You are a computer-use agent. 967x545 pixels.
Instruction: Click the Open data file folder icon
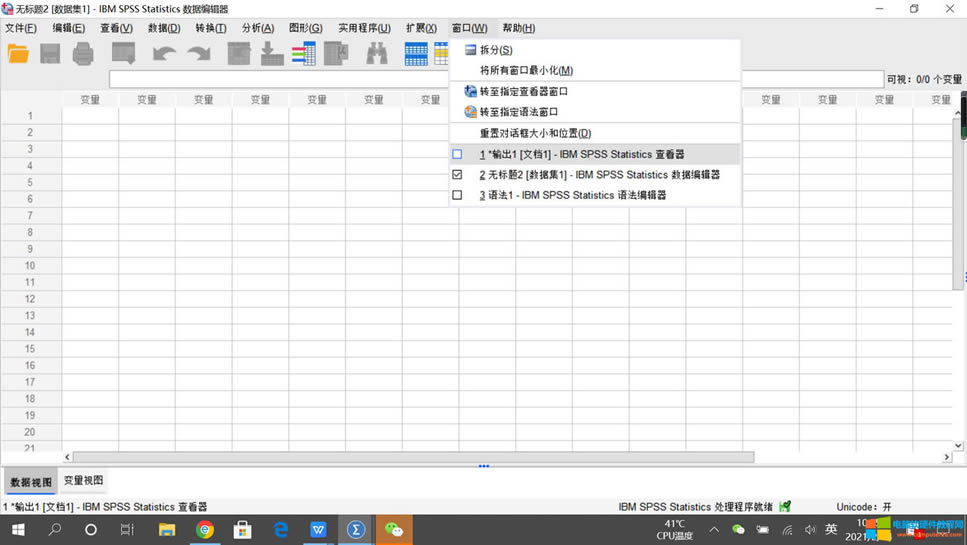(18, 54)
